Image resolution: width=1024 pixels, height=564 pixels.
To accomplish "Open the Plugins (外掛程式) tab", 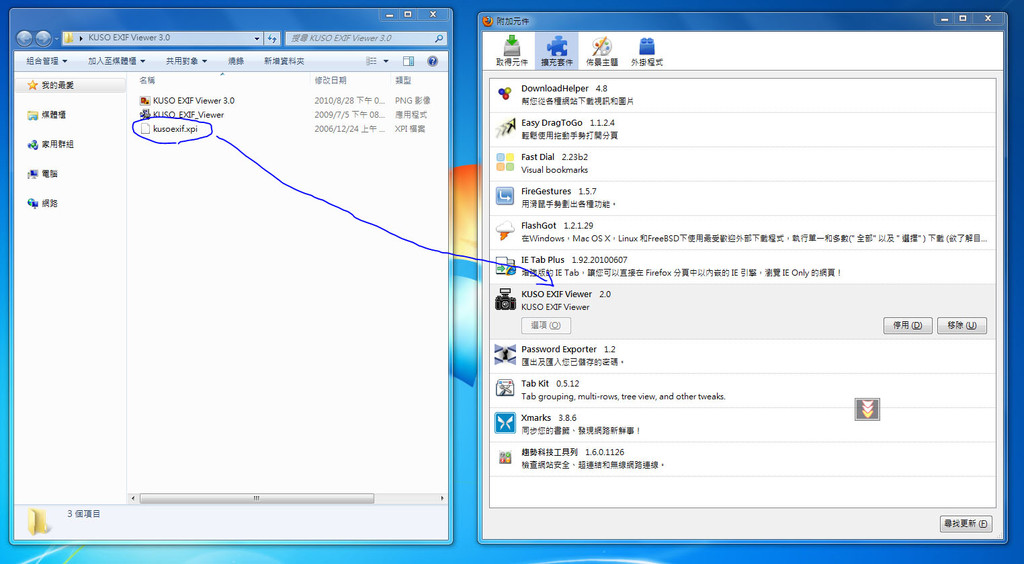I will point(647,51).
